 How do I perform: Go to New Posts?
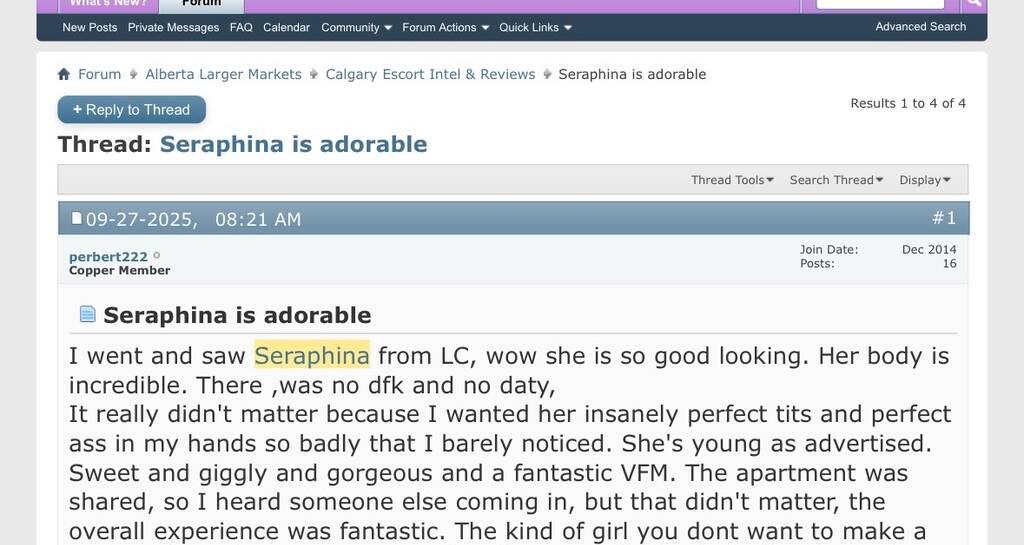(90, 27)
